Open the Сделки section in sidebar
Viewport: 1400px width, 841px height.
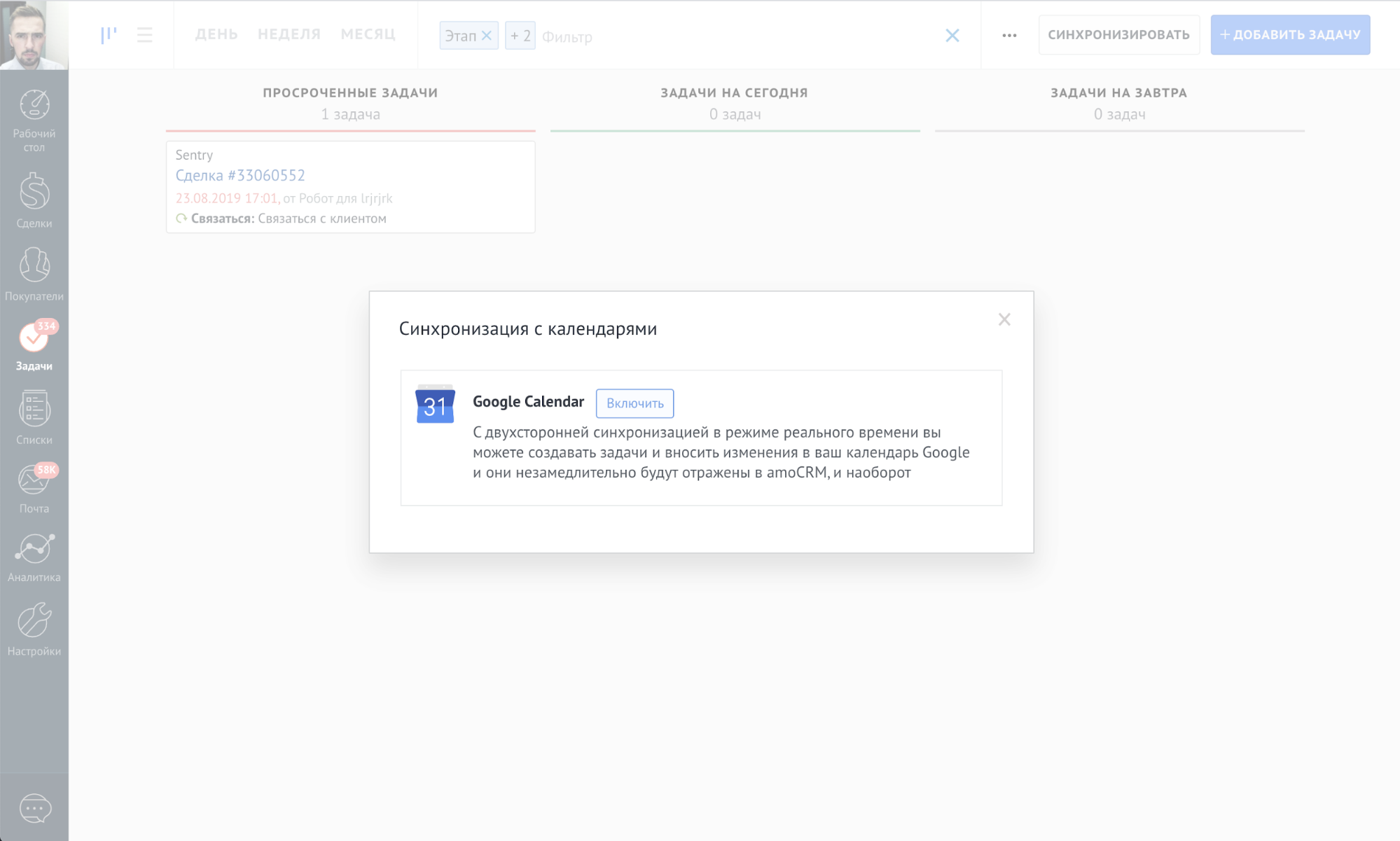(34, 201)
